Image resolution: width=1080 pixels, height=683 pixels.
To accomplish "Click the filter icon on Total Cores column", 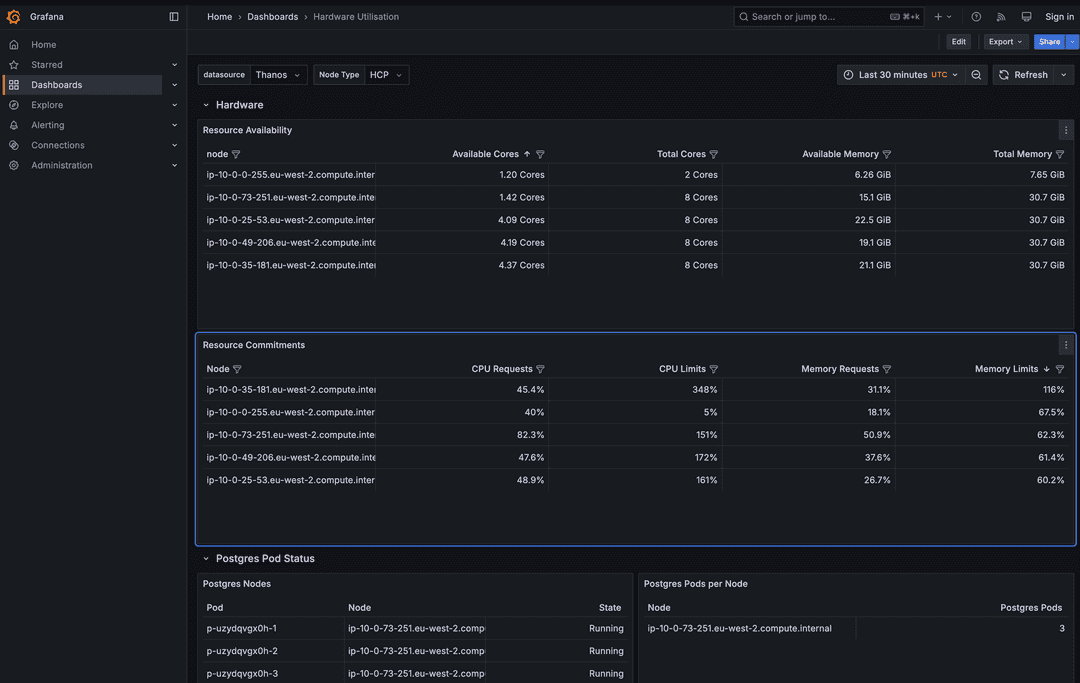I will click(x=715, y=154).
